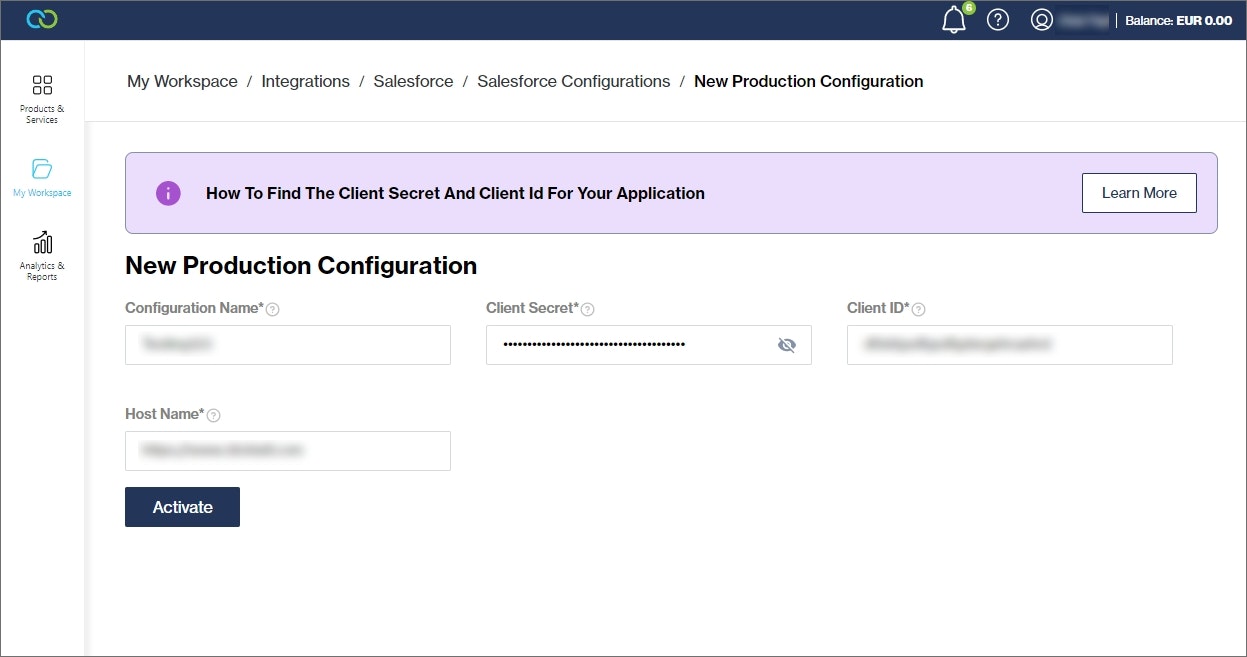
Task: Click the Client ID help icon
Action: 919,310
